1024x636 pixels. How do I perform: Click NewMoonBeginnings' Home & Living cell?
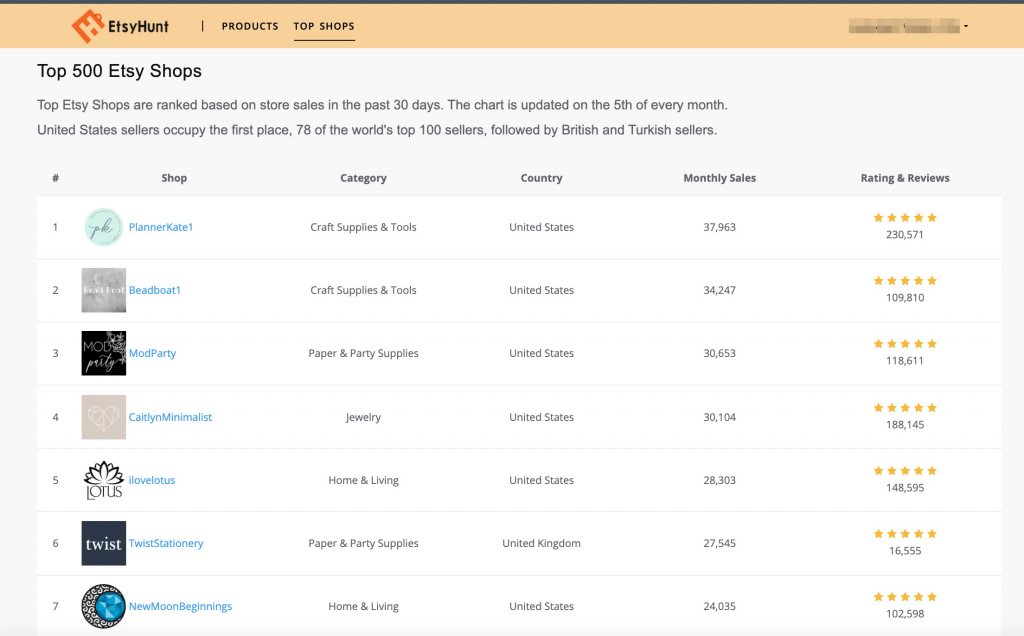point(363,606)
